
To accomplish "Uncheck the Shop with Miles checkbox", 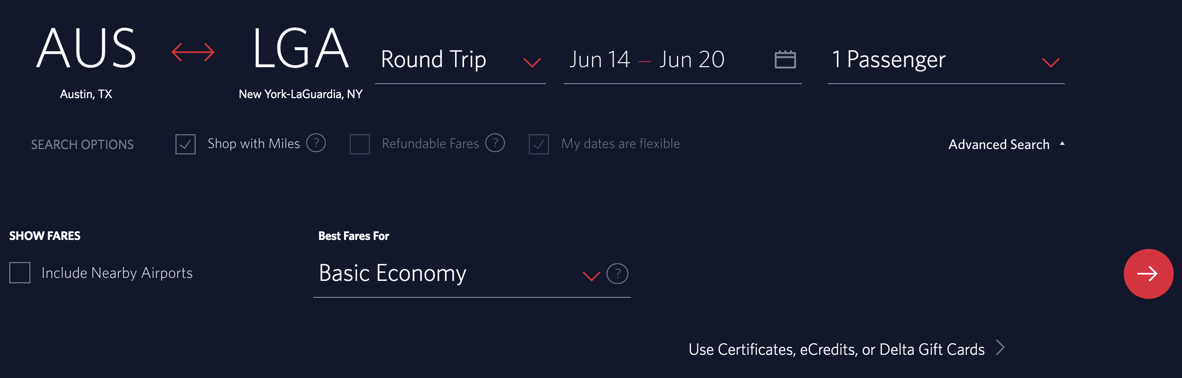I will 185,144.
